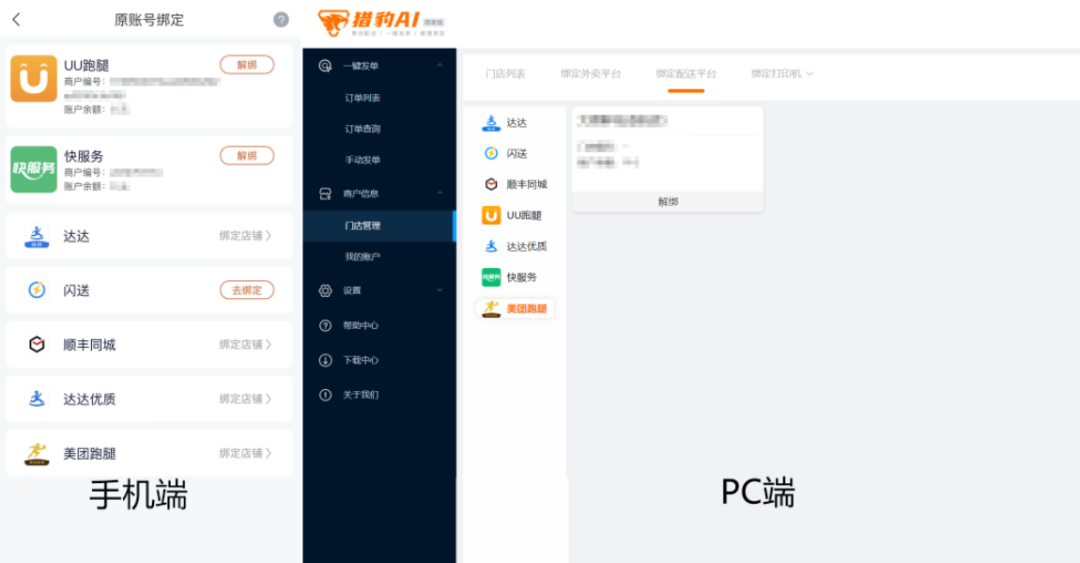Viewport: 1080px width, 563px height.
Task: Open 手动发单 in sidebar
Action: [x=362, y=160]
